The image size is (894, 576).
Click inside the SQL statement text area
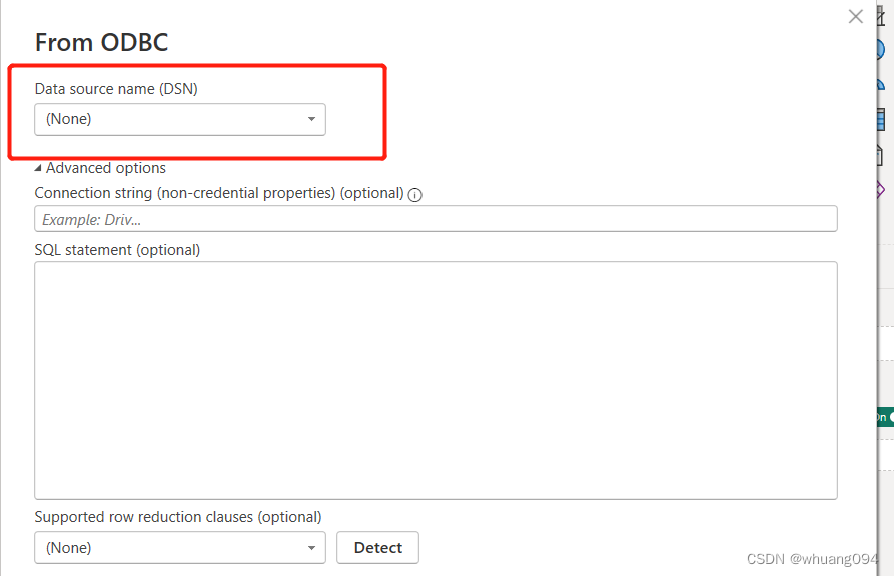(436, 379)
